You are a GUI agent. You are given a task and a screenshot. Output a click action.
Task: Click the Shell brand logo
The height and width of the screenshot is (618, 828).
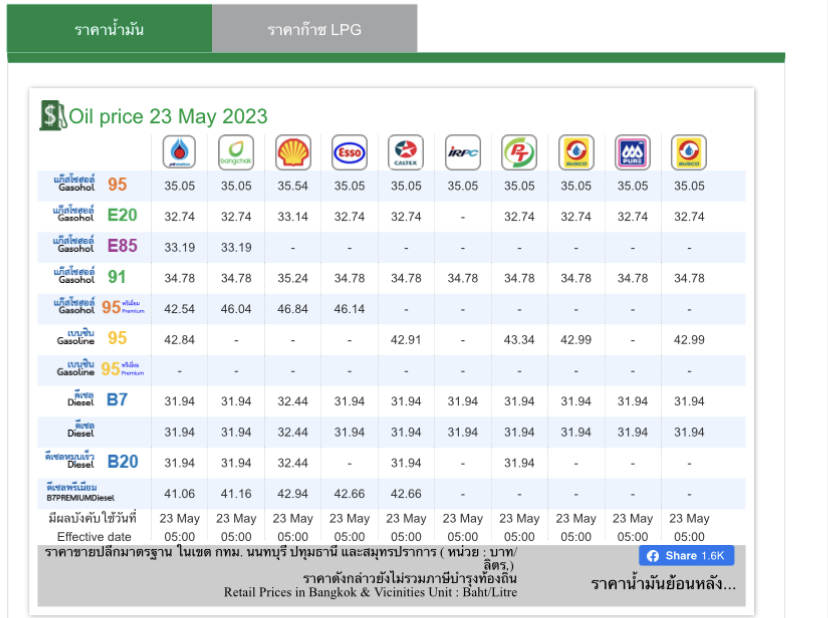[x=293, y=152]
